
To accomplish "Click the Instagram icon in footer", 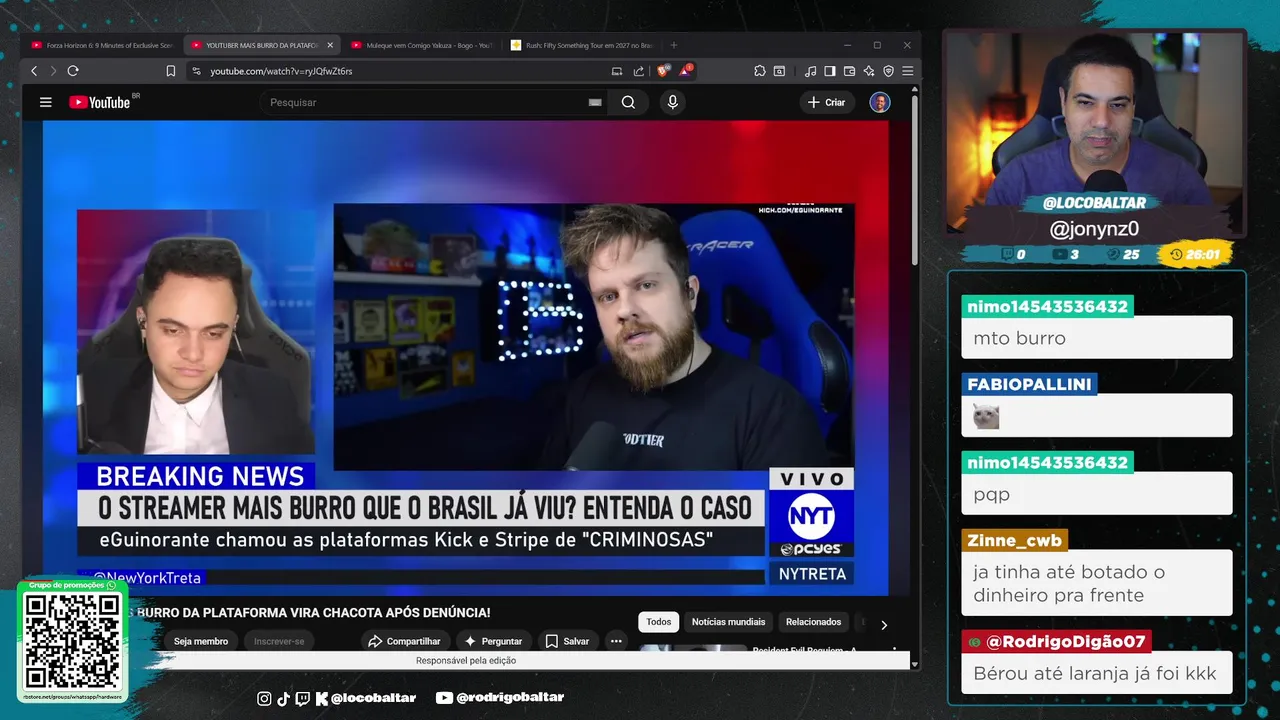I will pos(264,698).
